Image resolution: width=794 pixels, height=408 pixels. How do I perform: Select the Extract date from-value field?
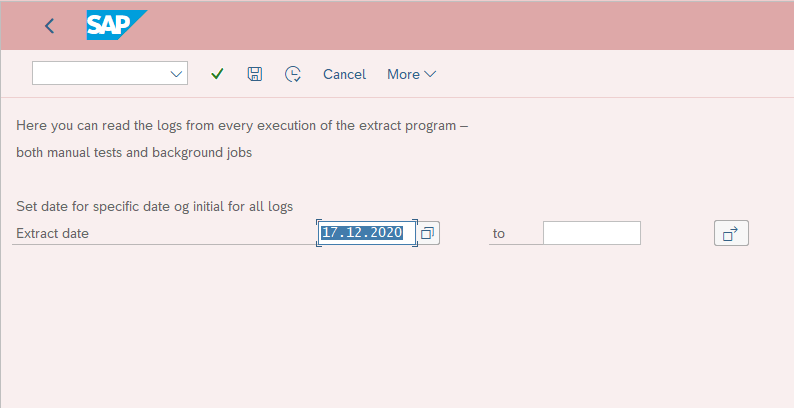tap(367, 233)
